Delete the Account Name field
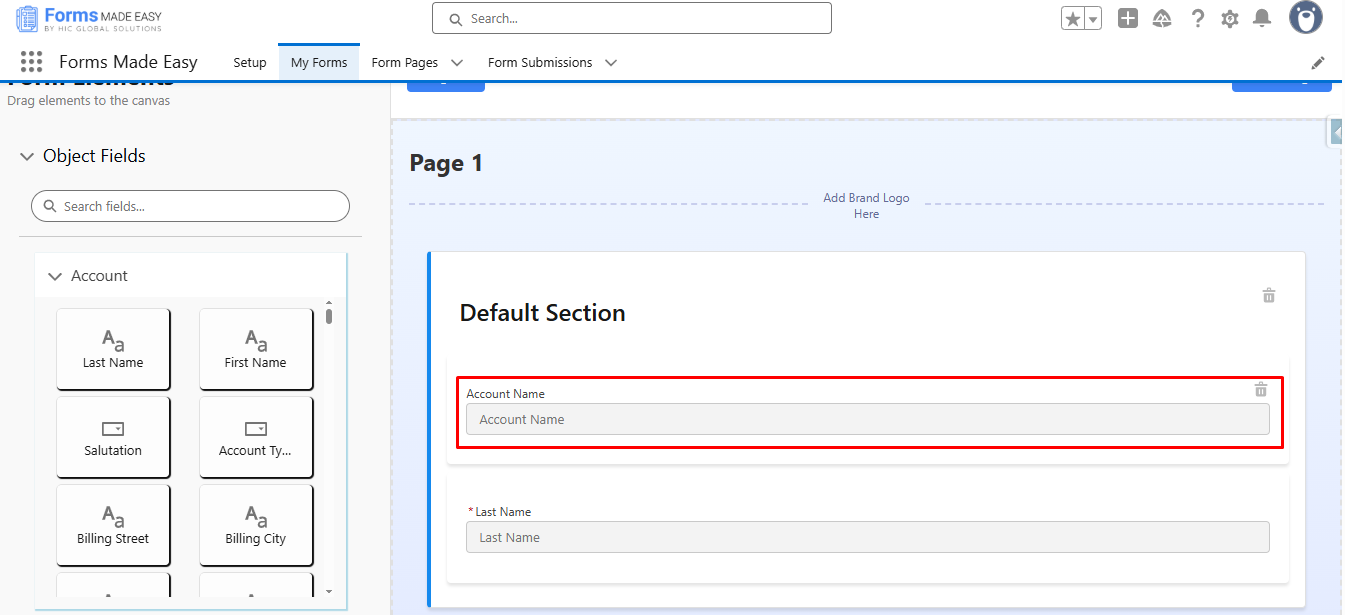Image resolution: width=1345 pixels, height=615 pixels. [x=1261, y=390]
